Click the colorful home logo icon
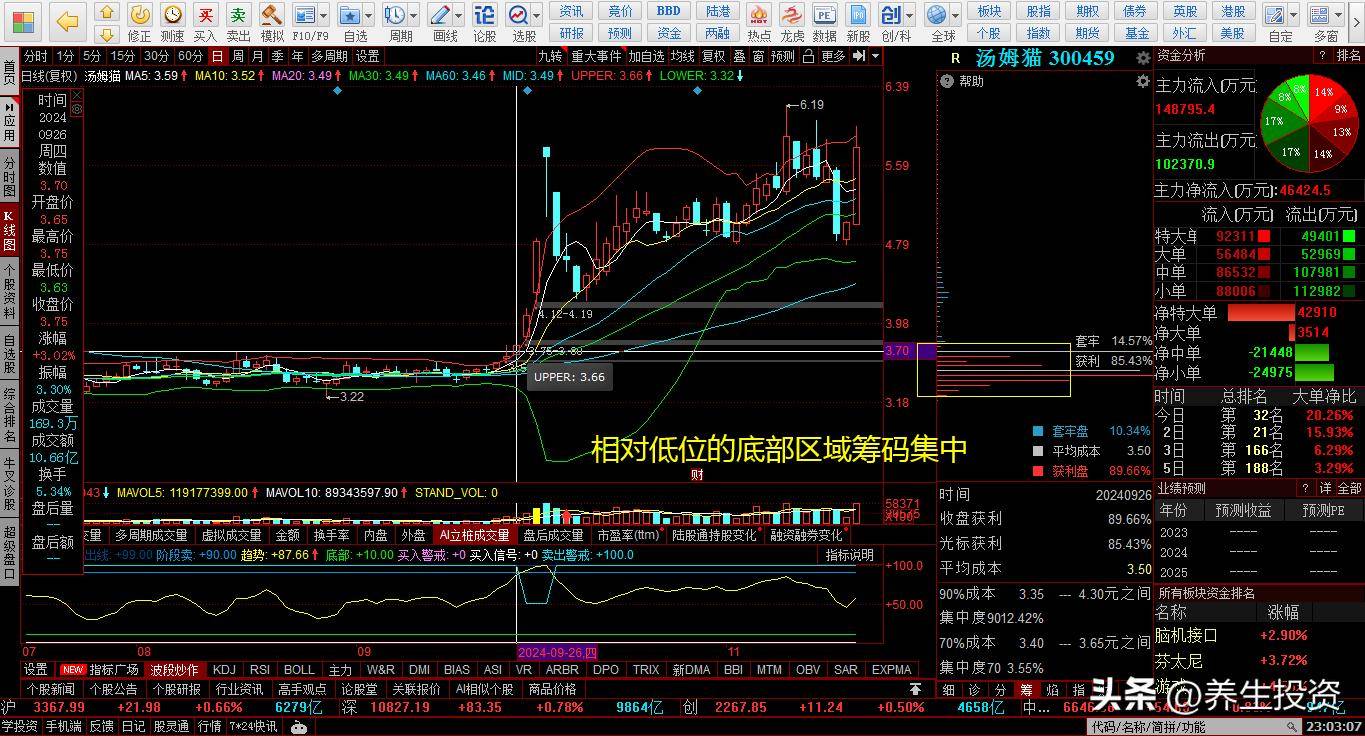 [21, 21]
